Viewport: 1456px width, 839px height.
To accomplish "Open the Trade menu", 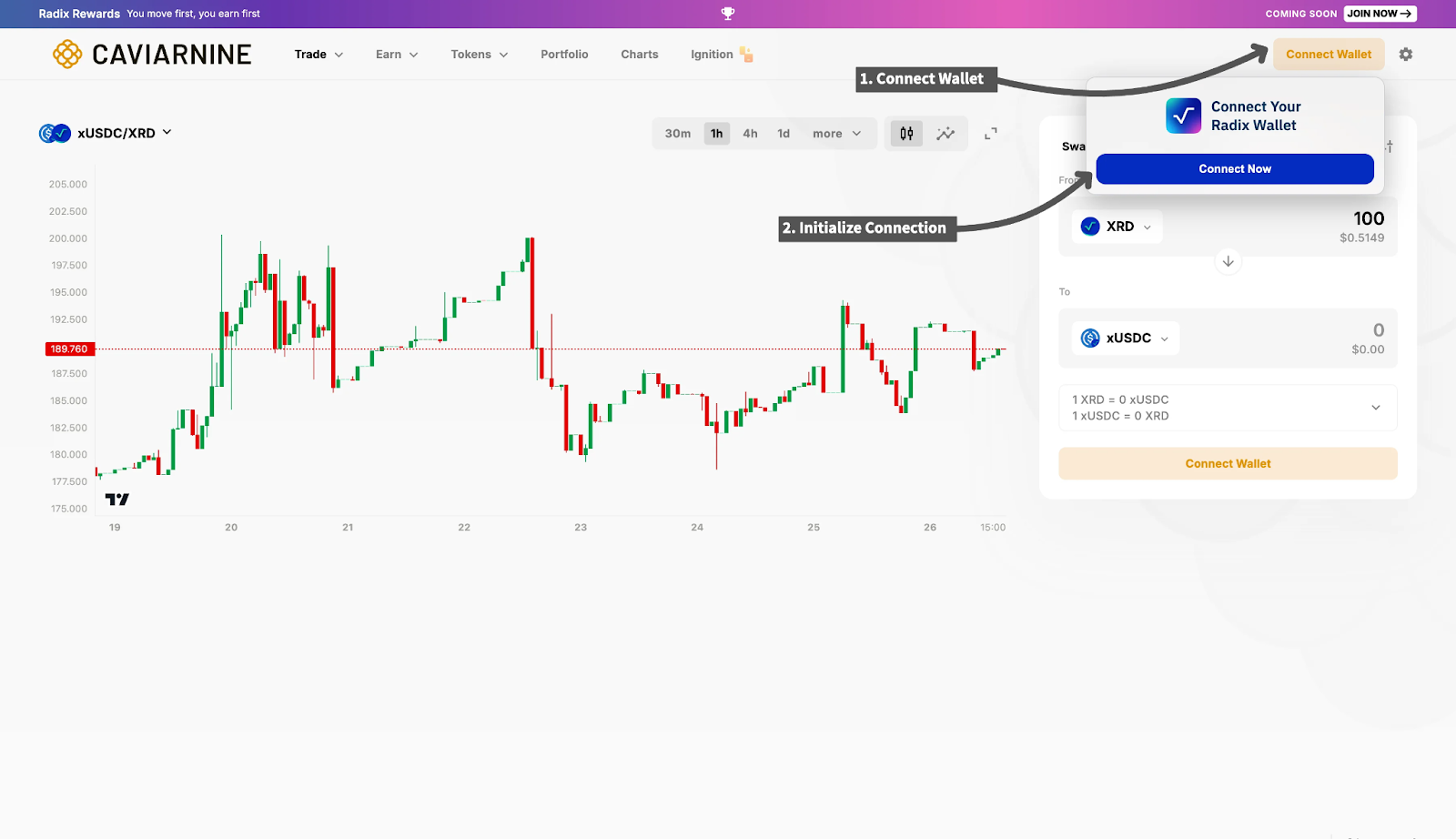I will coord(318,55).
